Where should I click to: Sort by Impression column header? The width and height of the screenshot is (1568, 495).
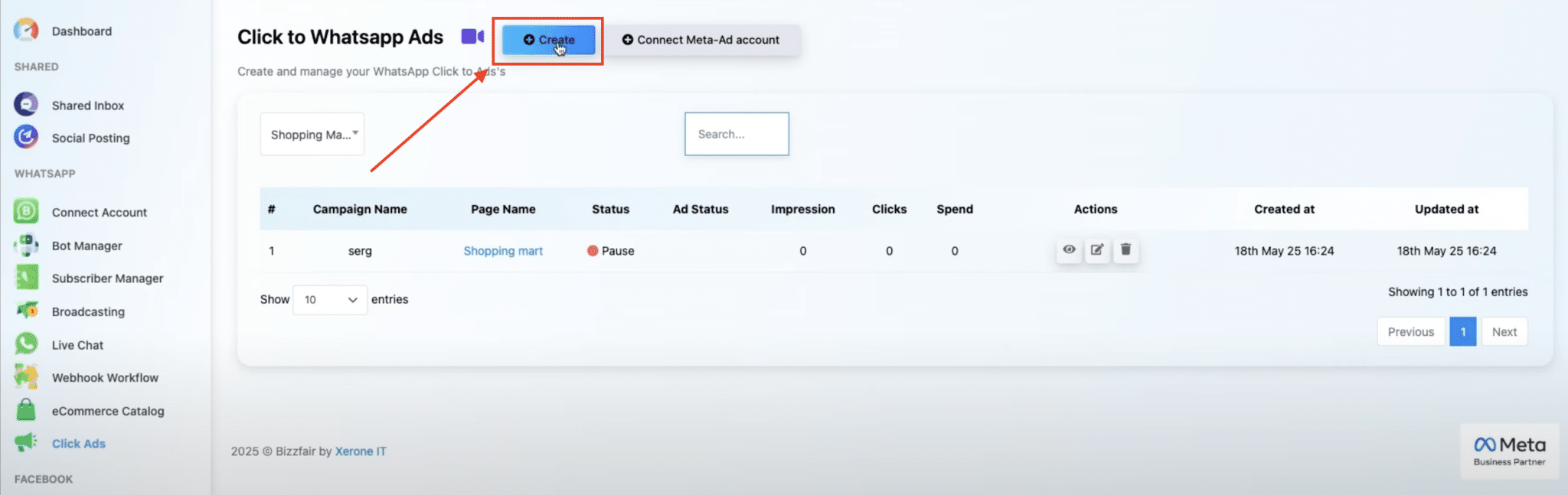[803, 209]
